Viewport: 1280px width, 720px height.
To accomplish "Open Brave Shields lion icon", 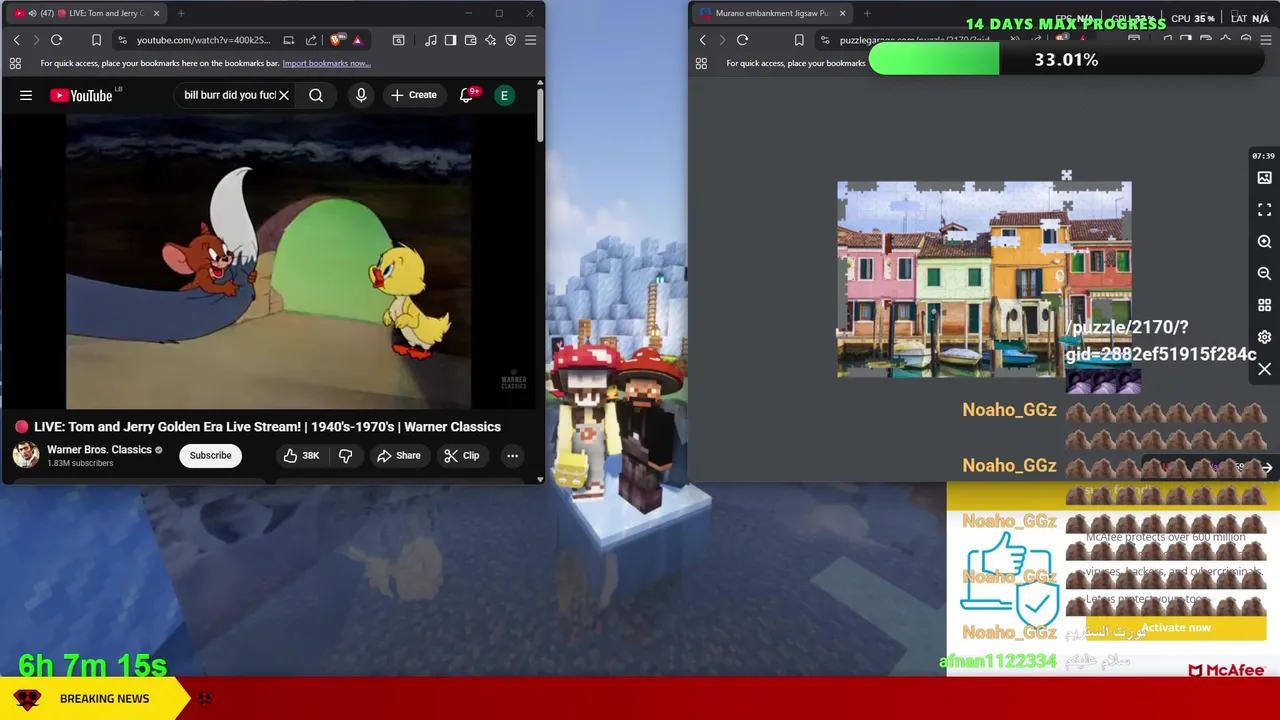I will [x=336, y=40].
